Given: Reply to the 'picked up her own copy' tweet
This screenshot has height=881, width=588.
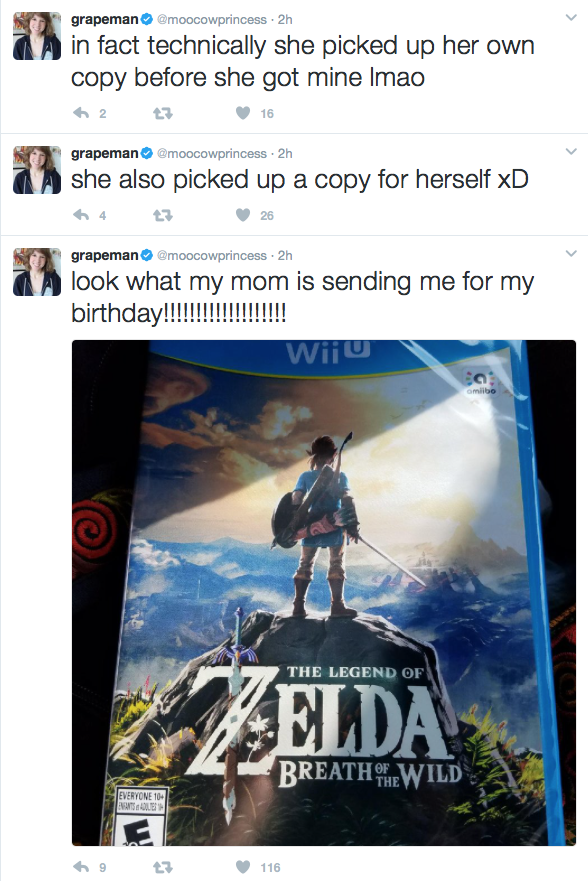Looking at the screenshot, I should pyautogui.click(x=81, y=113).
